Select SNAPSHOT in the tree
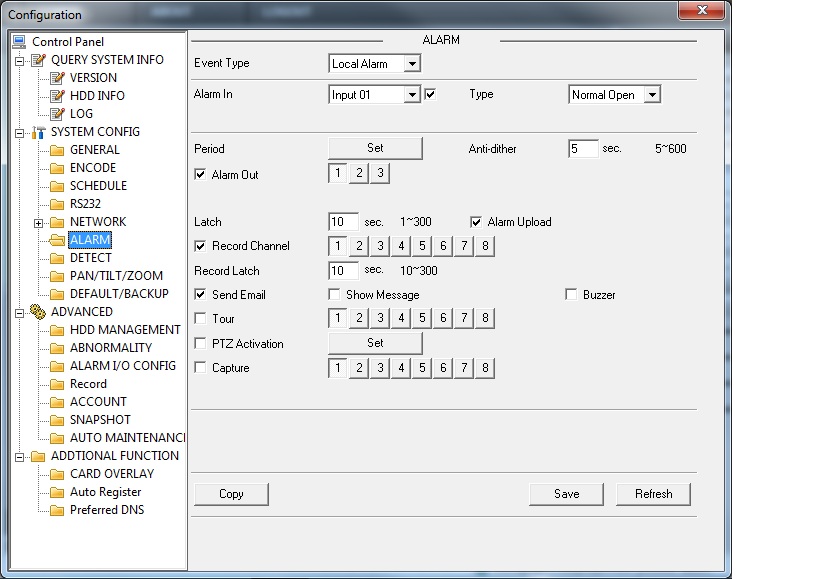824x579 pixels. tap(100, 420)
